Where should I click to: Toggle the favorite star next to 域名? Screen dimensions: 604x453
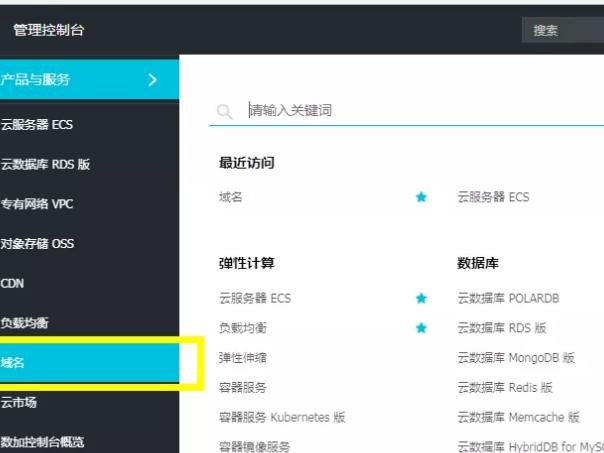(x=421, y=197)
